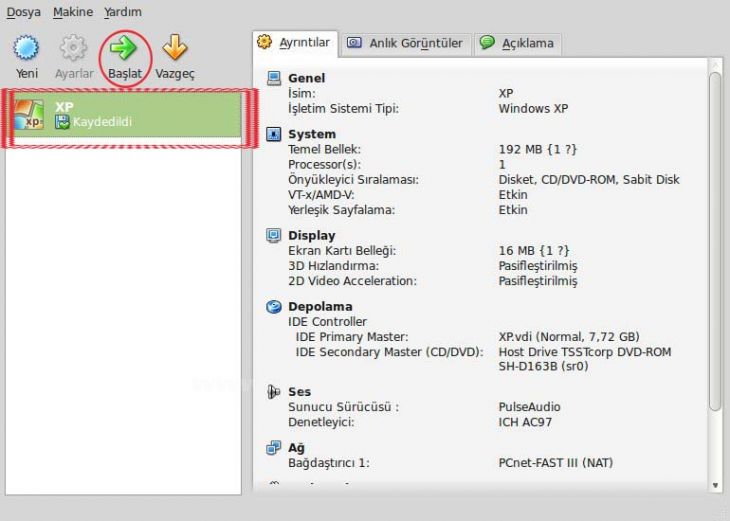The width and height of the screenshot is (730, 521).
Task: Click the Ağ section network icon
Action: (274, 448)
